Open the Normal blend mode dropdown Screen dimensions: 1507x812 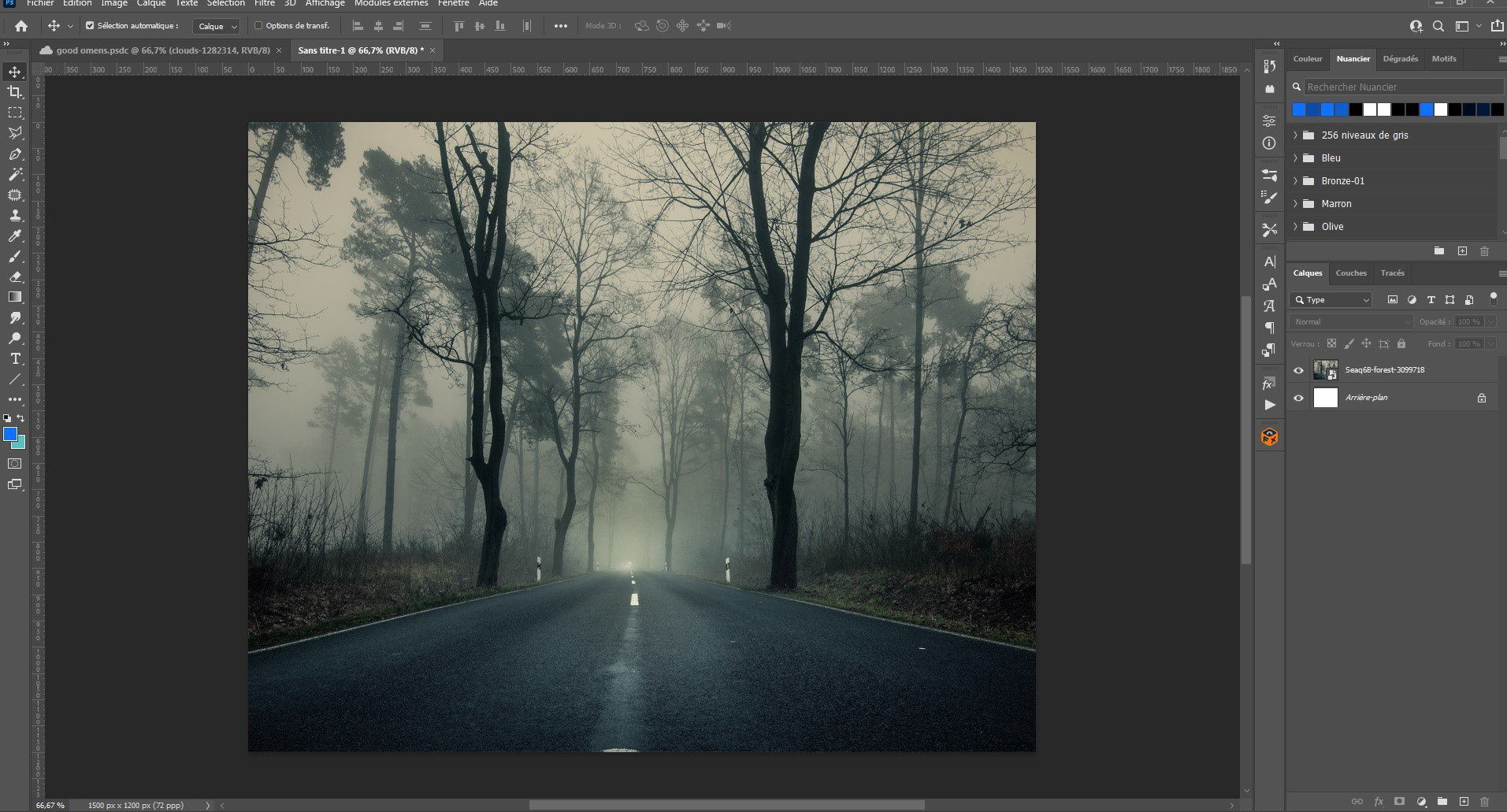[1352, 321]
